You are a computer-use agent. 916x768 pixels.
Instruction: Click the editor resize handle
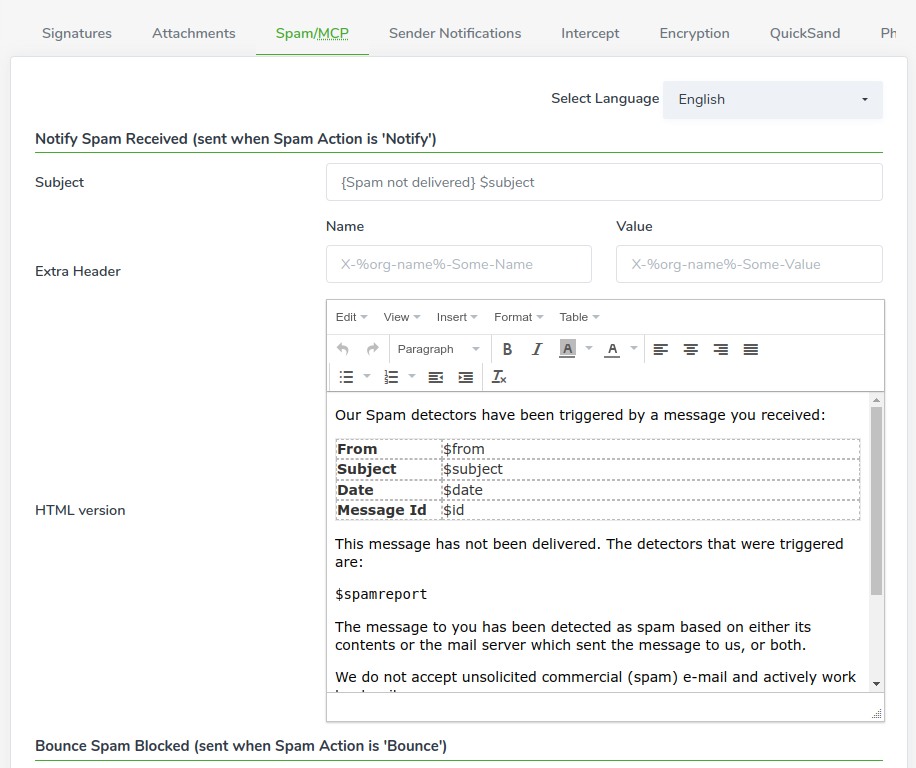(877, 714)
